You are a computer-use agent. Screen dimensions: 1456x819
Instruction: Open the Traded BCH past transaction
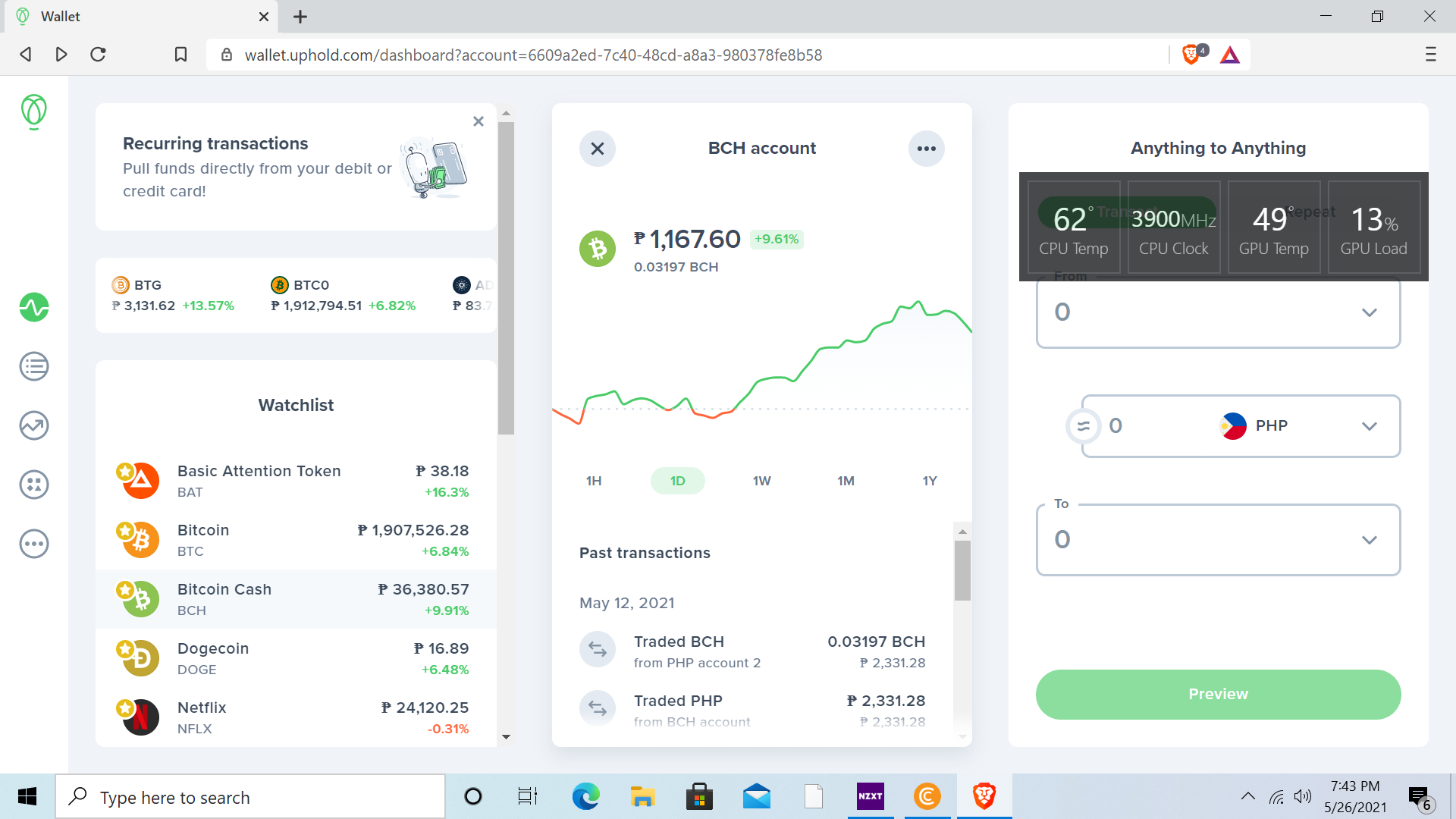pos(752,651)
